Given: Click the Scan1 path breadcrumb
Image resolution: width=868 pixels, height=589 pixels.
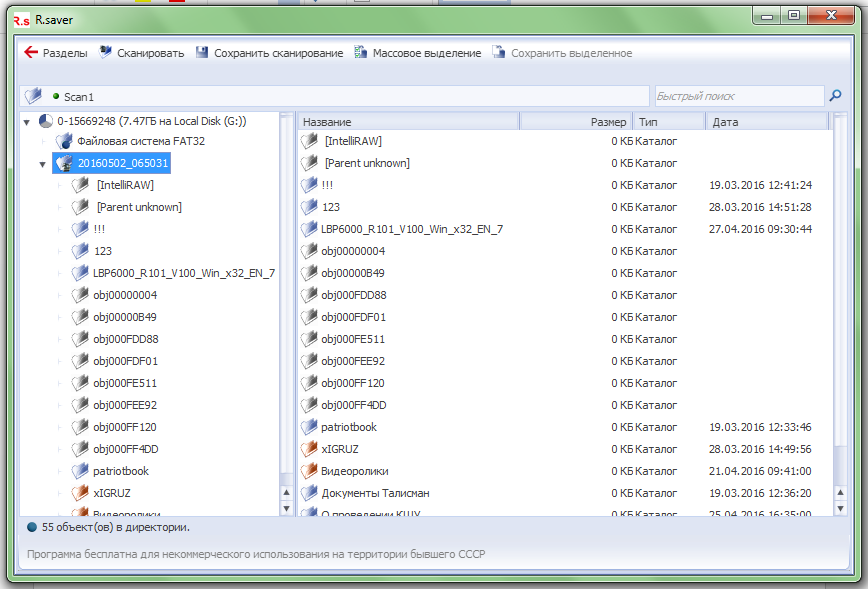Looking at the screenshot, I should click(78, 96).
